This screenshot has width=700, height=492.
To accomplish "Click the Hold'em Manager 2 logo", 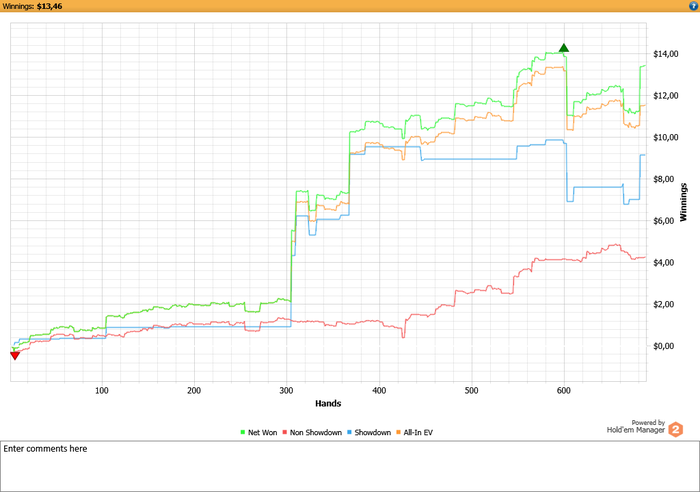I will tap(675, 429).
